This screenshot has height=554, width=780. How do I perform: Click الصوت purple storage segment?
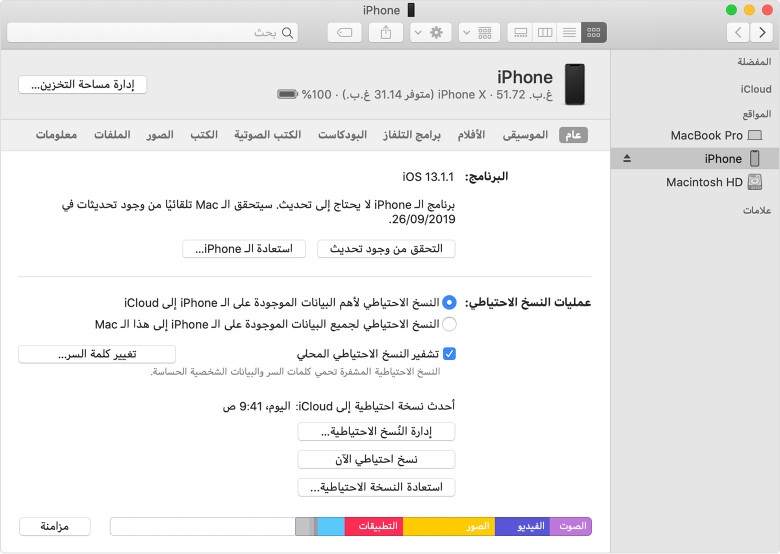(x=571, y=526)
